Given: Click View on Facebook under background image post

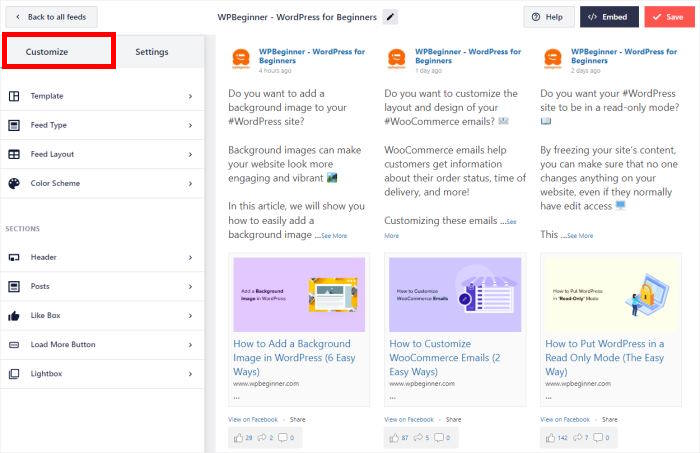Looking at the screenshot, I should [253, 420].
